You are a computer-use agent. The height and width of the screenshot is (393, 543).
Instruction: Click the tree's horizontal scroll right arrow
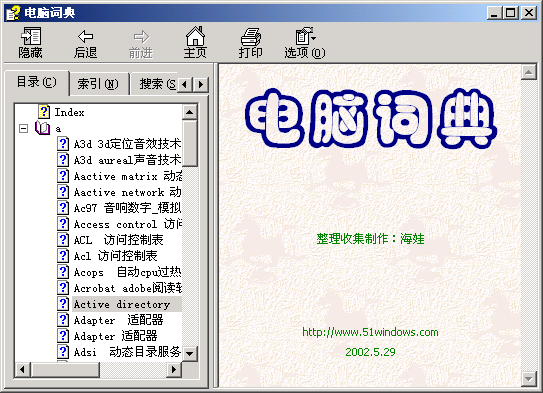tap(173, 369)
